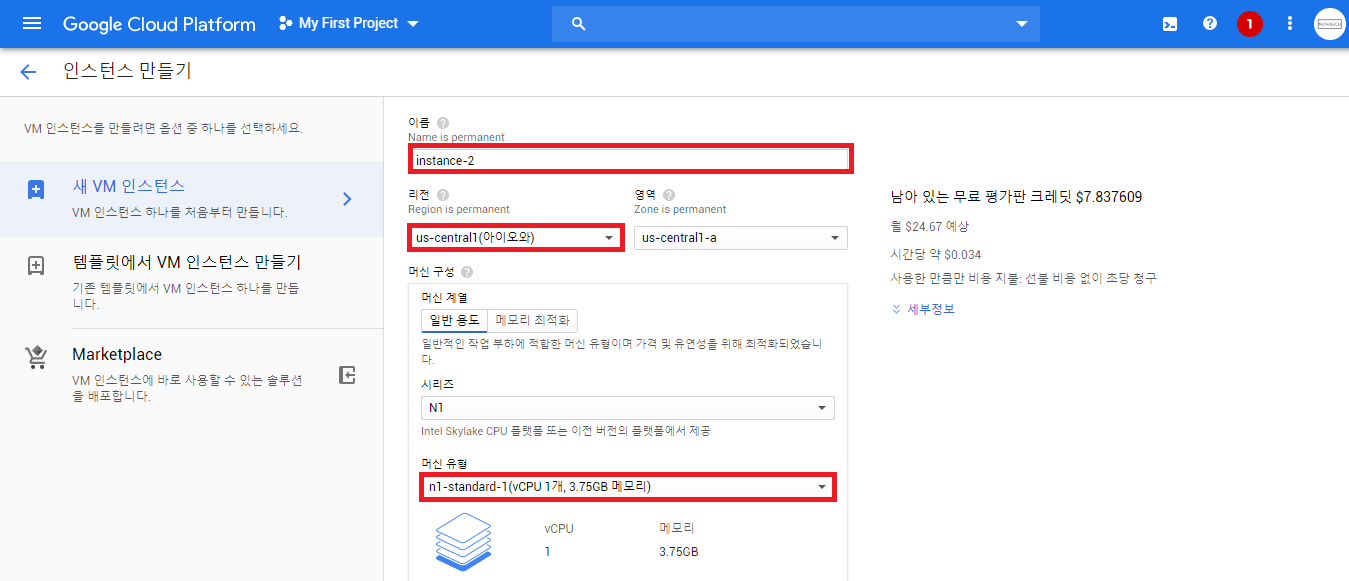Open My First Project dropdown
The width and height of the screenshot is (1349, 581).
click(x=348, y=23)
